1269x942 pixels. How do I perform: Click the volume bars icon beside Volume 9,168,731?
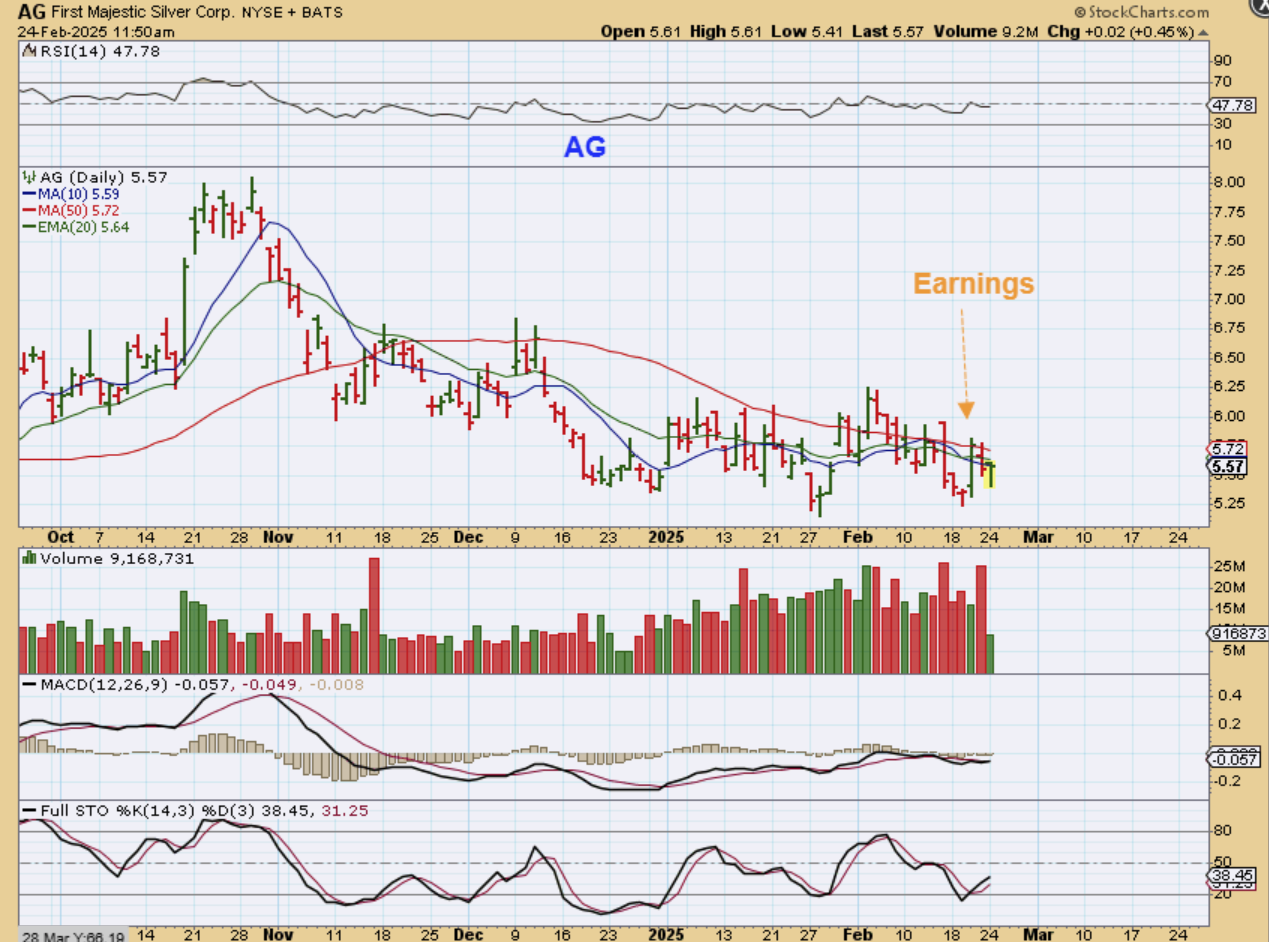point(28,559)
